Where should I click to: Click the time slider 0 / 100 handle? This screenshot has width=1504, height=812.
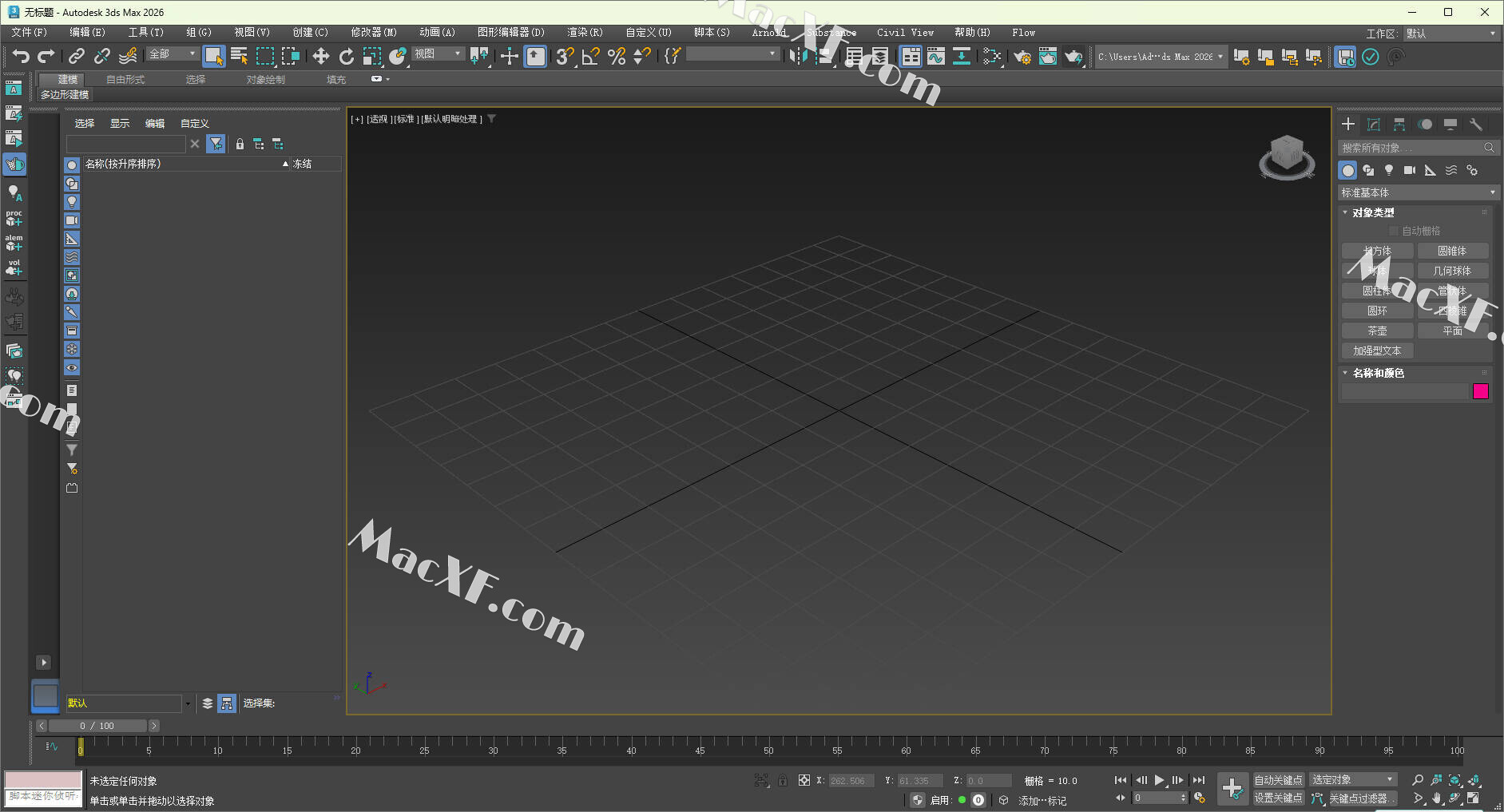pyautogui.click(x=97, y=726)
